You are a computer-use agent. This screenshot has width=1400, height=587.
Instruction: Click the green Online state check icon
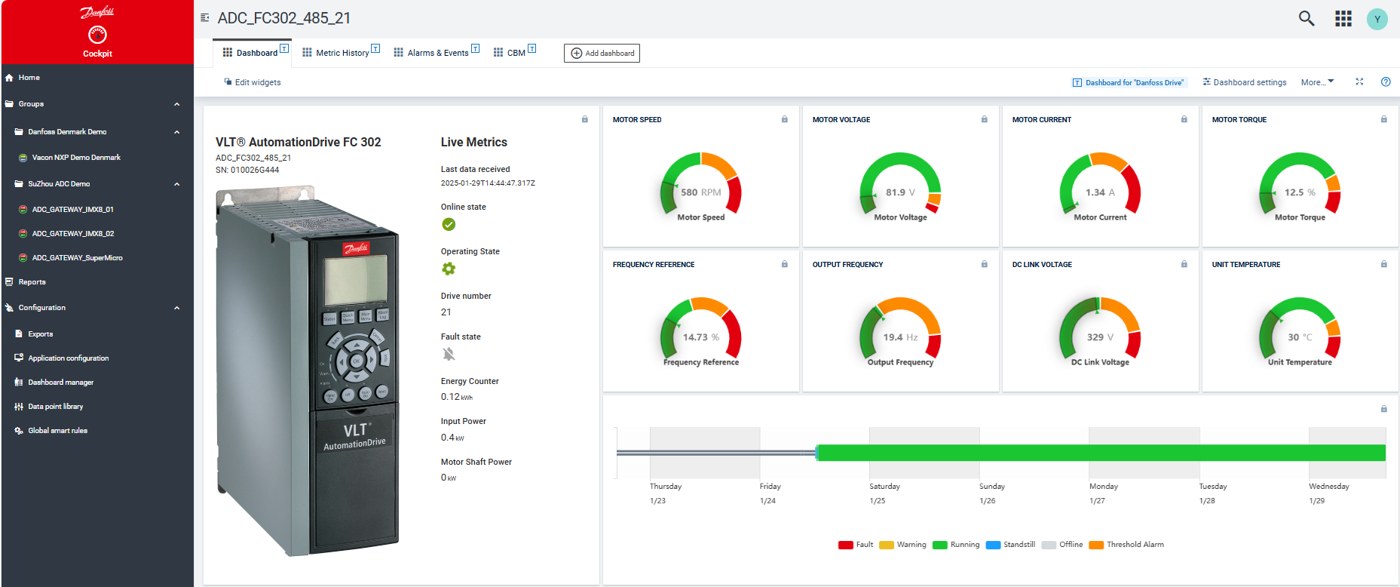point(448,224)
